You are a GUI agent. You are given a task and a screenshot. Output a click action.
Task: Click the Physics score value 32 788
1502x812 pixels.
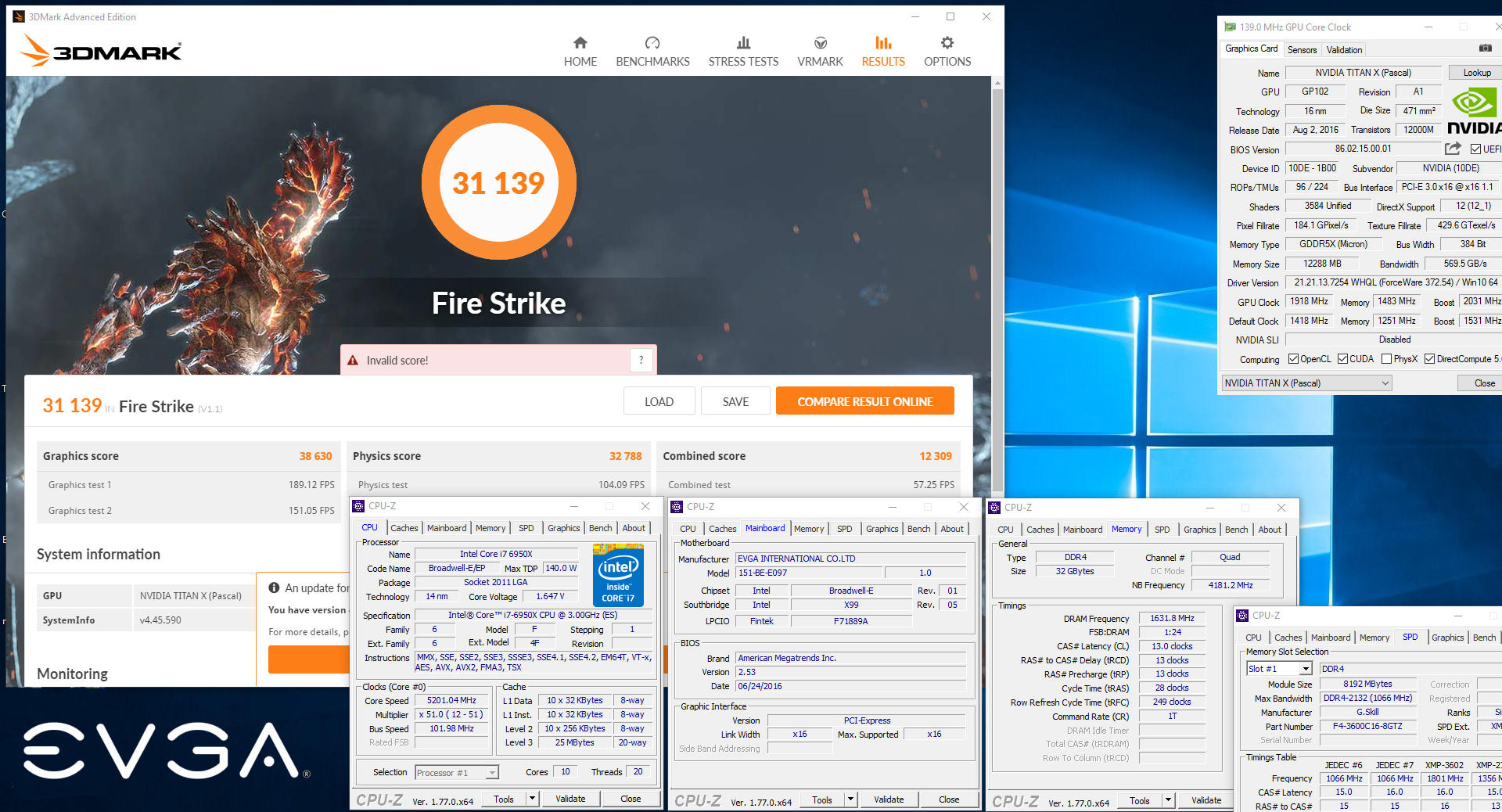pos(625,456)
